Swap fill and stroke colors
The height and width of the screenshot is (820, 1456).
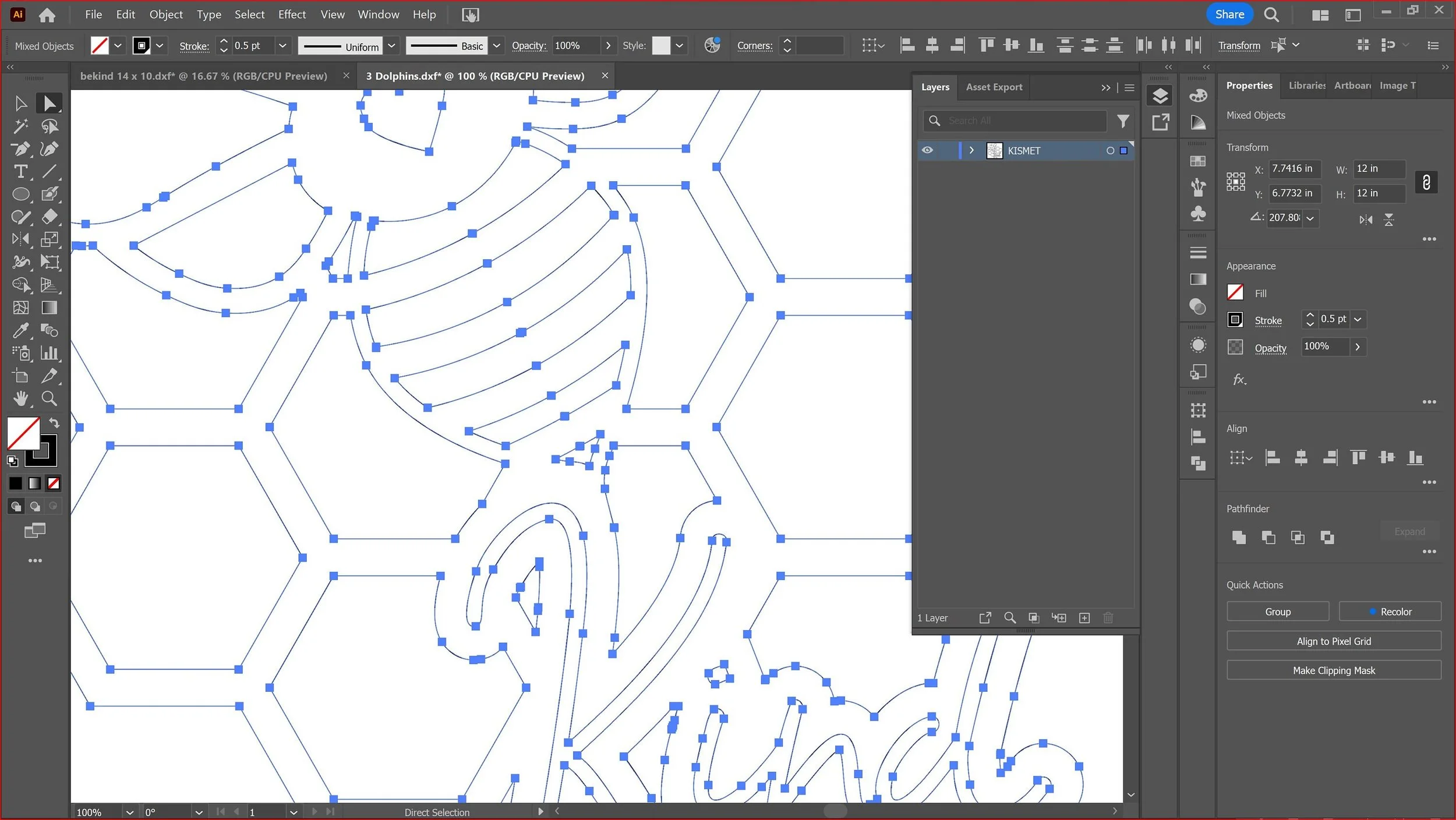click(x=54, y=423)
